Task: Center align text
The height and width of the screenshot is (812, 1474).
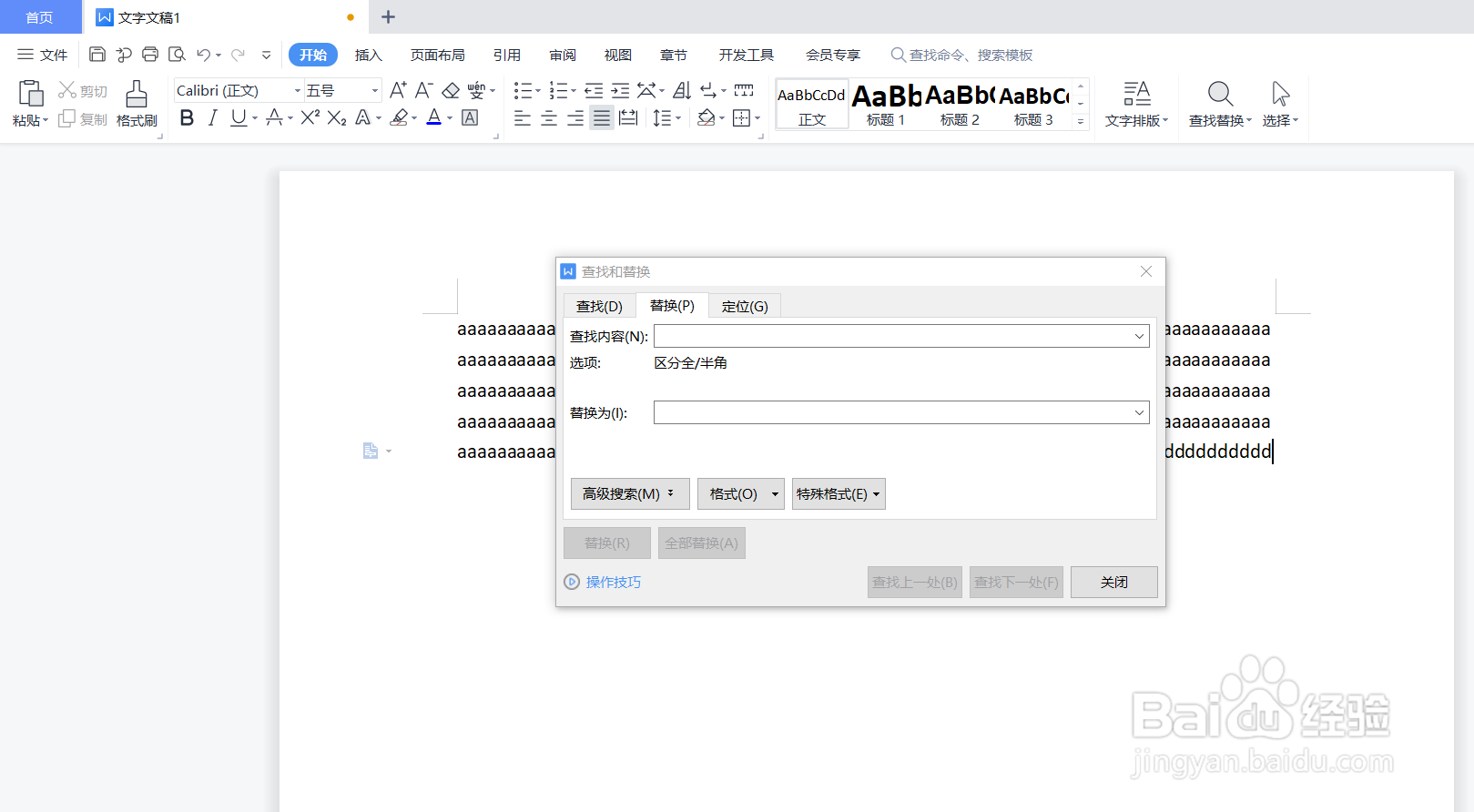Action: (x=549, y=118)
